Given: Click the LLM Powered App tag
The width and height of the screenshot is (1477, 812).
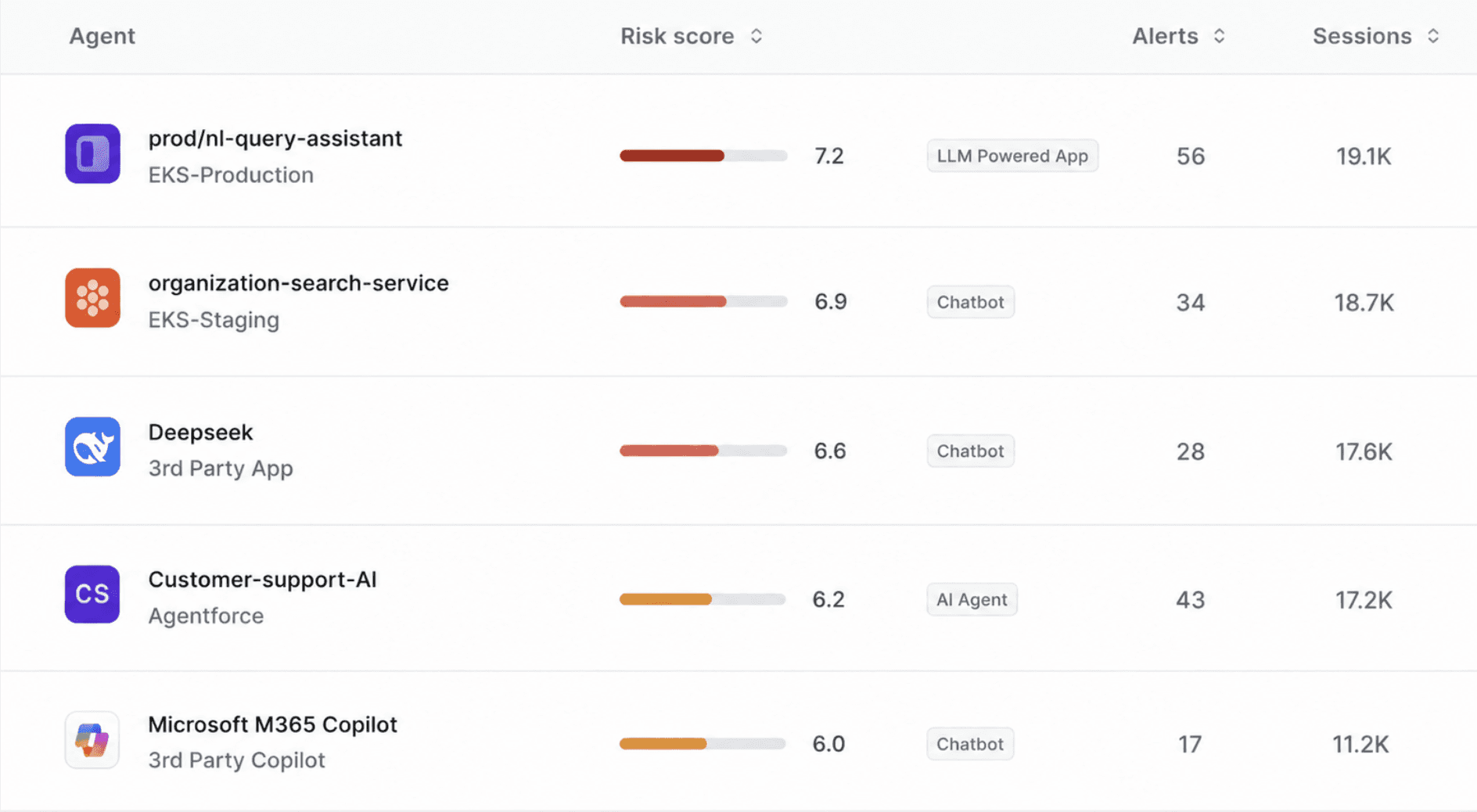Looking at the screenshot, I should (x=1012, y=156).
